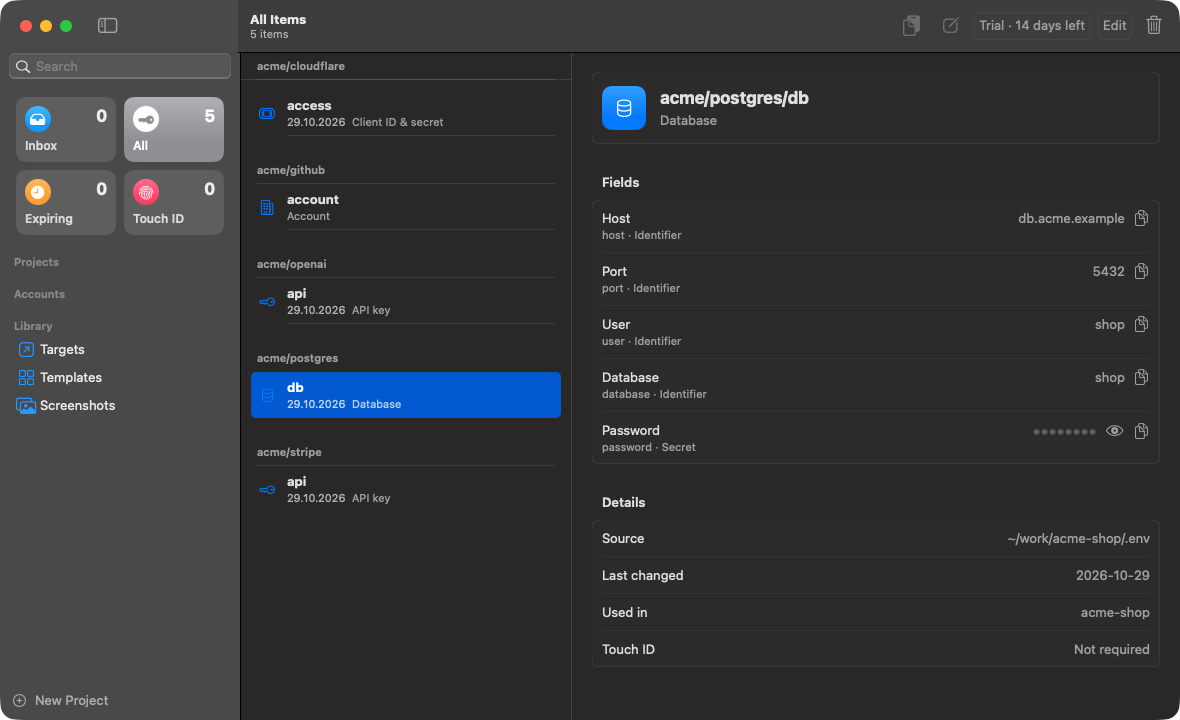This screenshot has width=1180, height=720.
Task: Click the db.acme.example host value
Action: pos(1071,219)
